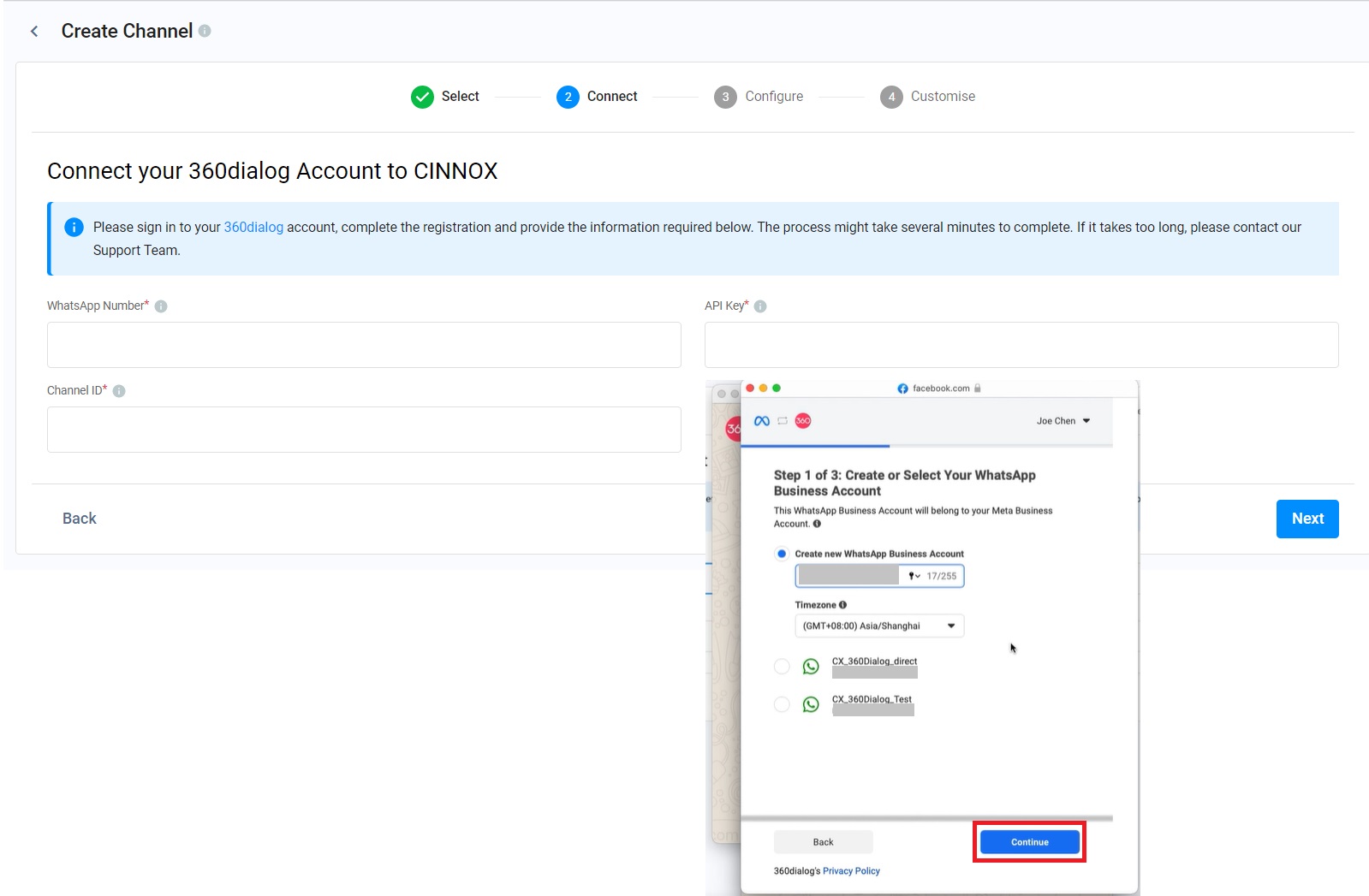Click the facebook.com address text
This screenshot has height=896, width=1369.
click(x=941, y=389)
